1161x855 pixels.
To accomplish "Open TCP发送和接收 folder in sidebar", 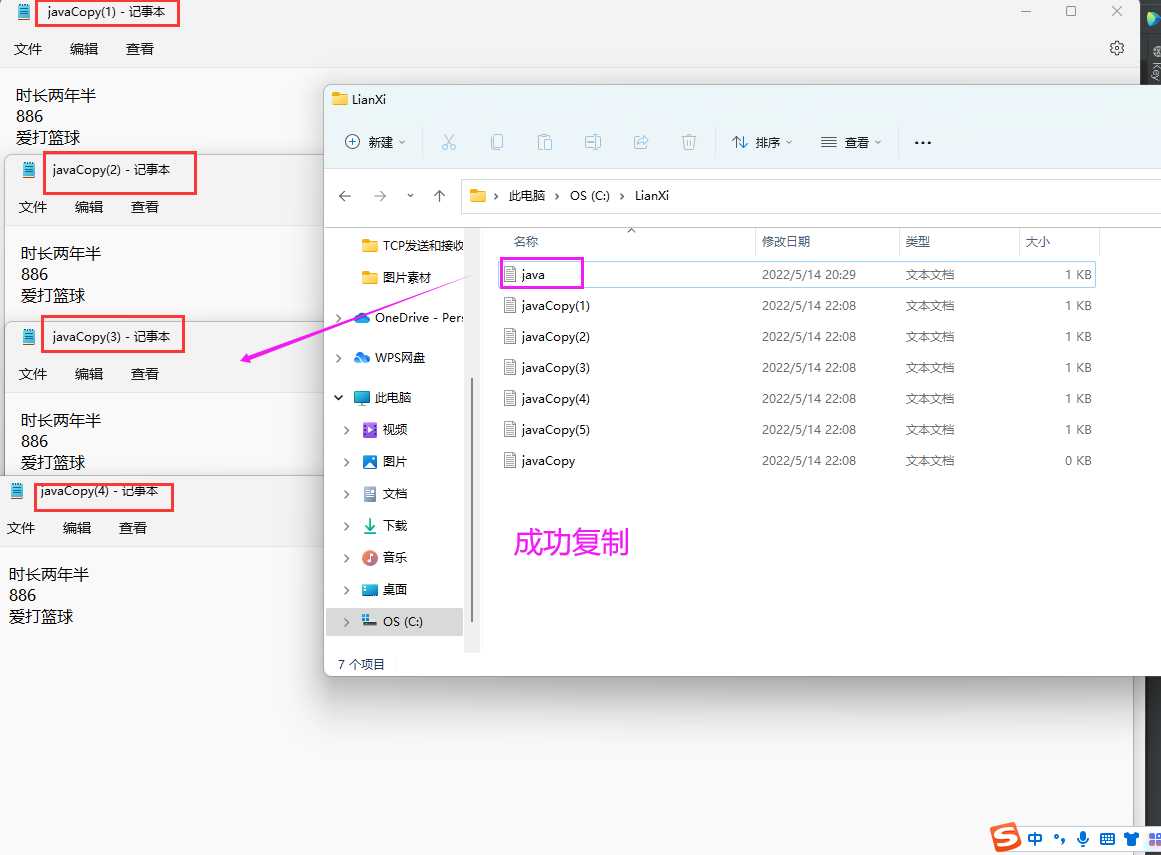I will pyautogui.click(x=412, y=246).
